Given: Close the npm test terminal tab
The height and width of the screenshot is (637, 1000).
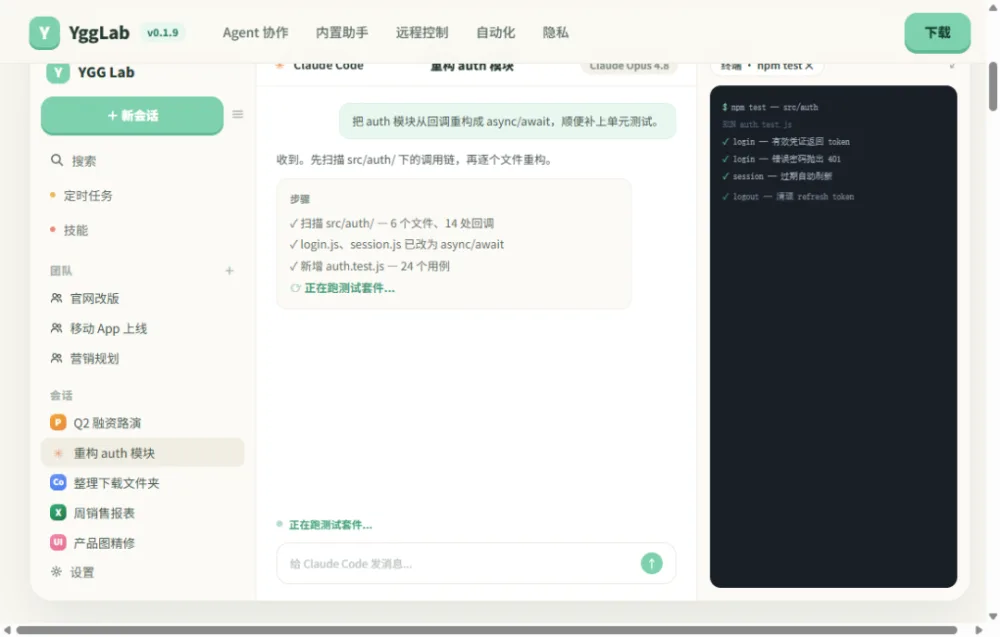Looking at the screenshot, I should click(809, 66).
